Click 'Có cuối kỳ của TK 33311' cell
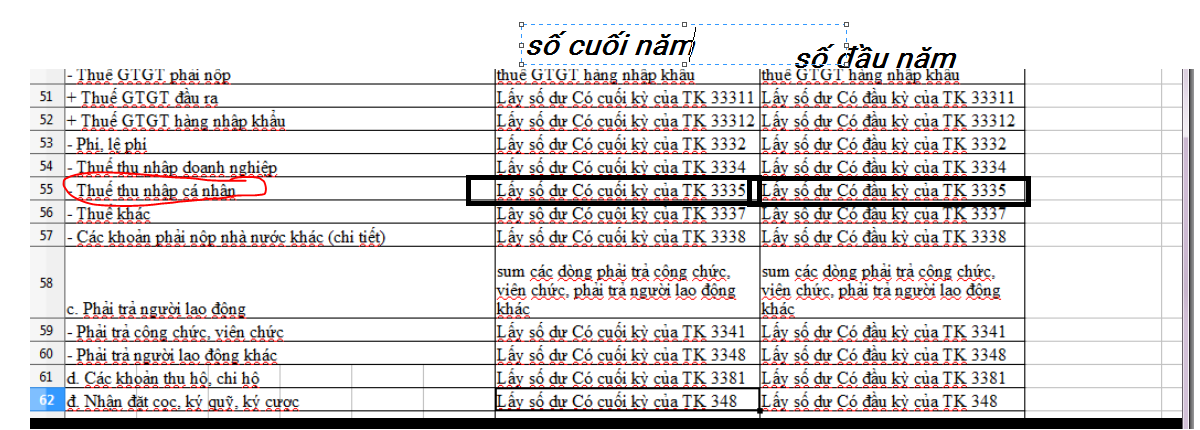 (627, 98)
